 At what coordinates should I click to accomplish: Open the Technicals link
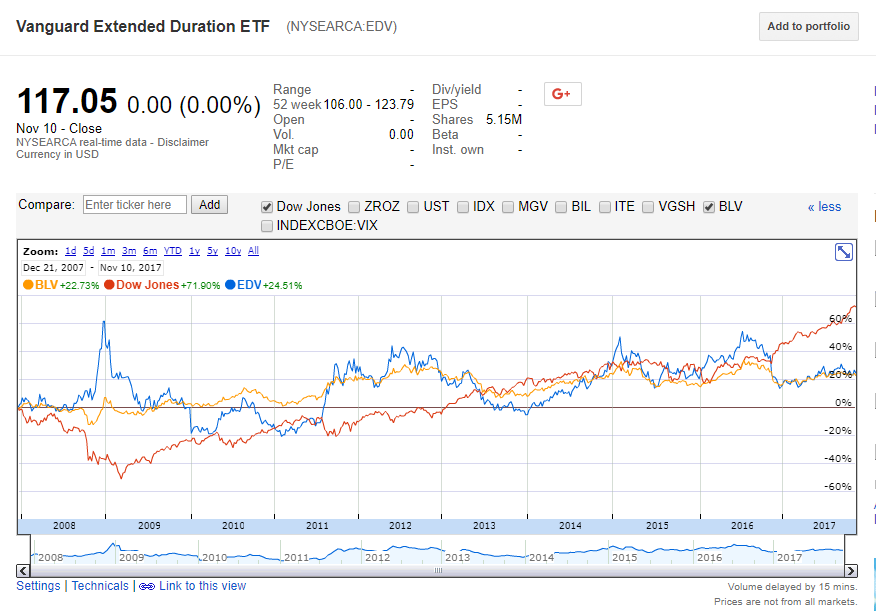click(100, 586)
